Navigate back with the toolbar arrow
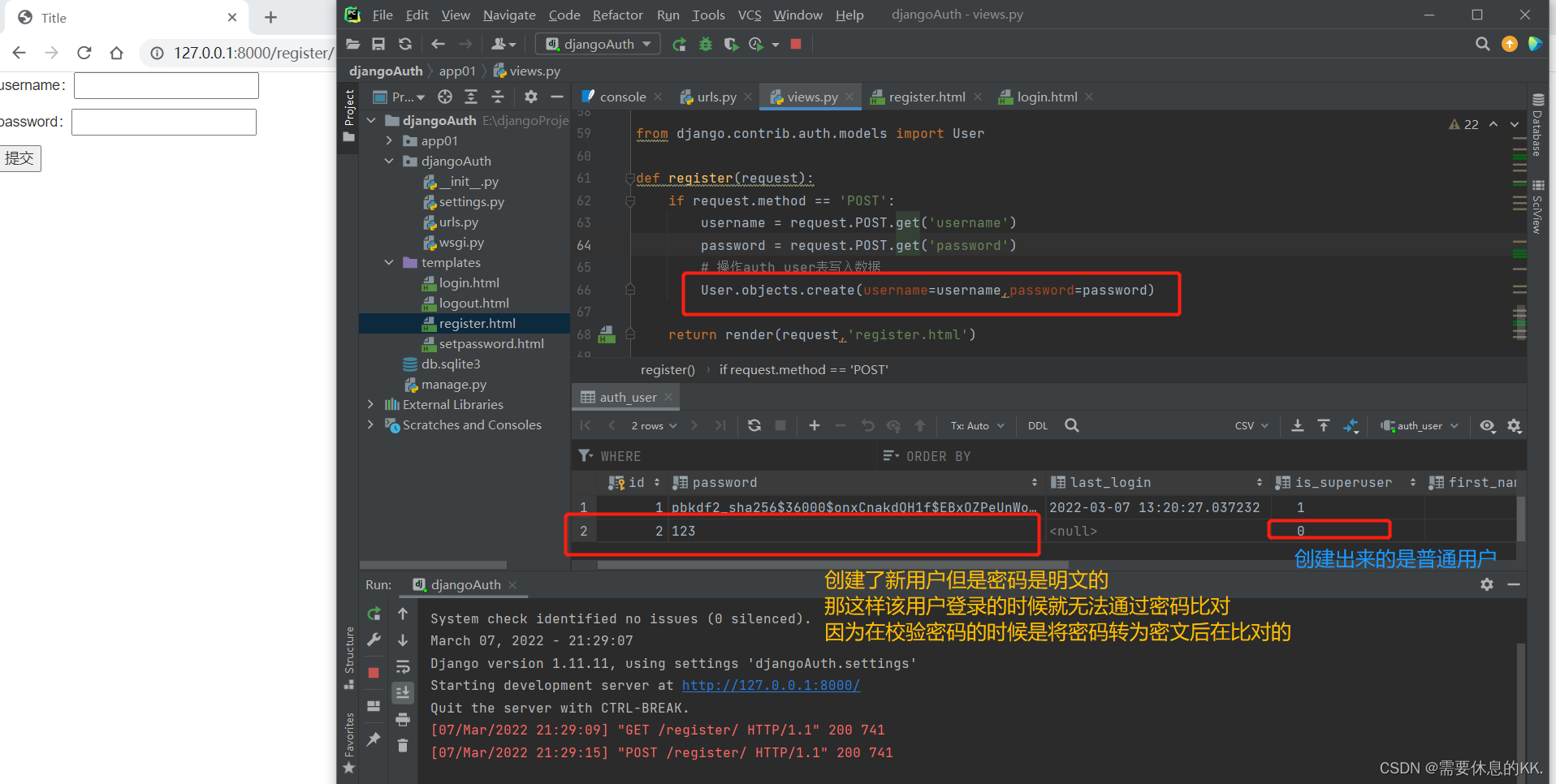 [x=439, y=44]
